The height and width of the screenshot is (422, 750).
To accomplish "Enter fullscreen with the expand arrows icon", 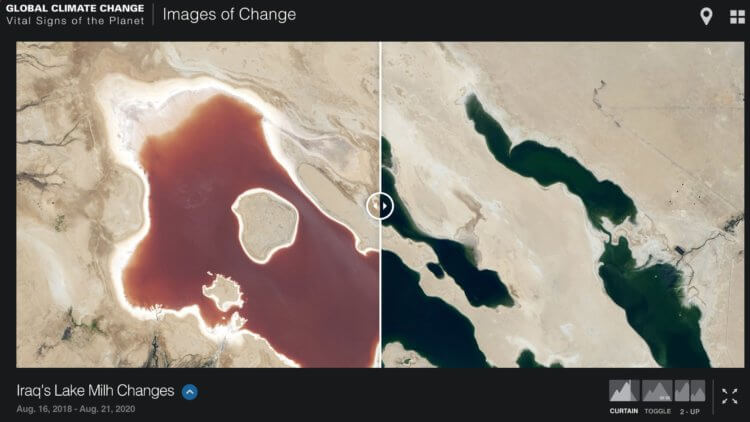I will pyautogui.click(x=729, y=396).
